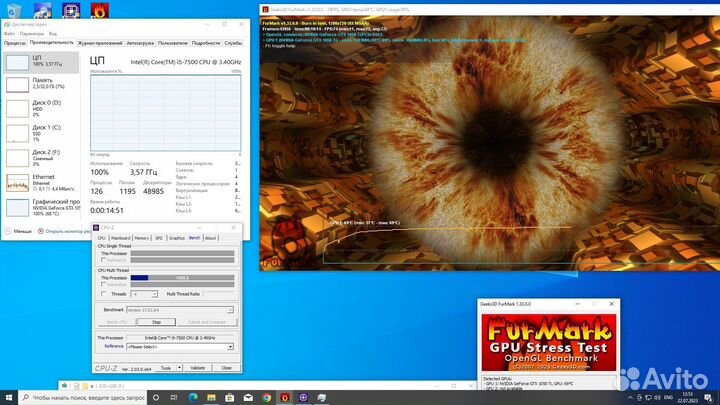Toggle the Multi Thread Reference checkbox
Viewport: 720px width, 405px height.
[104, 284]
